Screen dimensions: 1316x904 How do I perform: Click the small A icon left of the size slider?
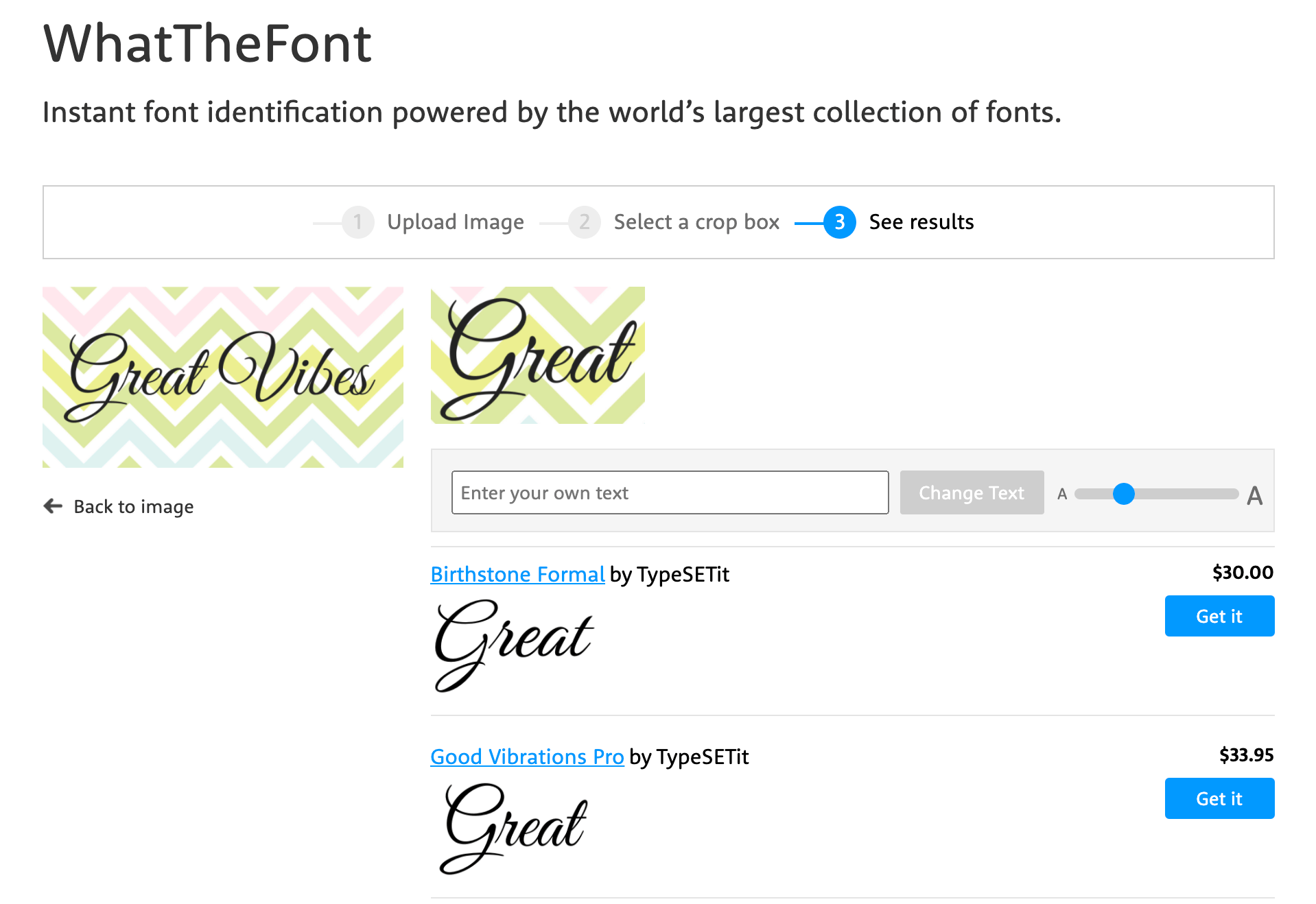tap(1062, 493)
